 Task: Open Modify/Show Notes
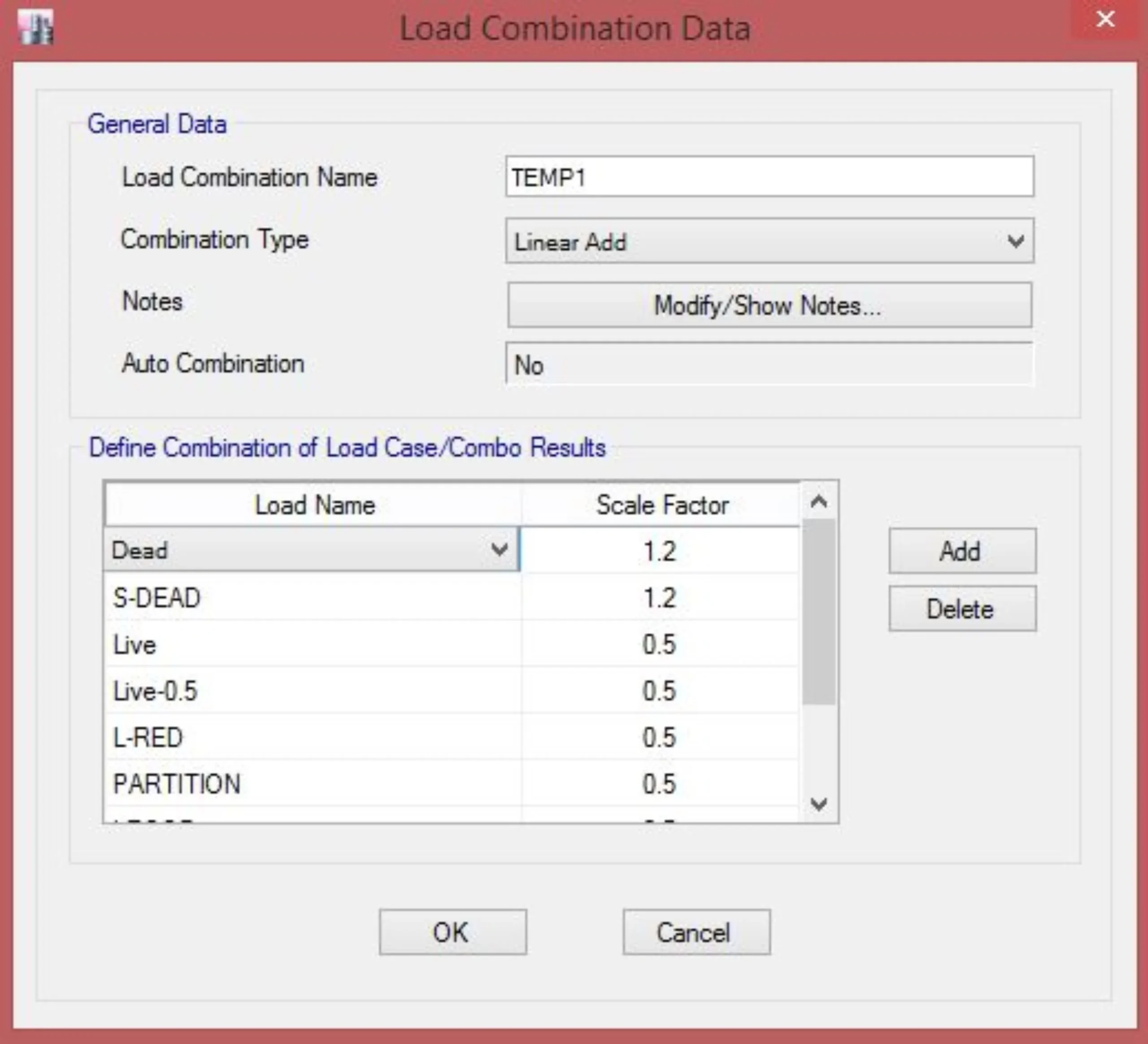769,305
